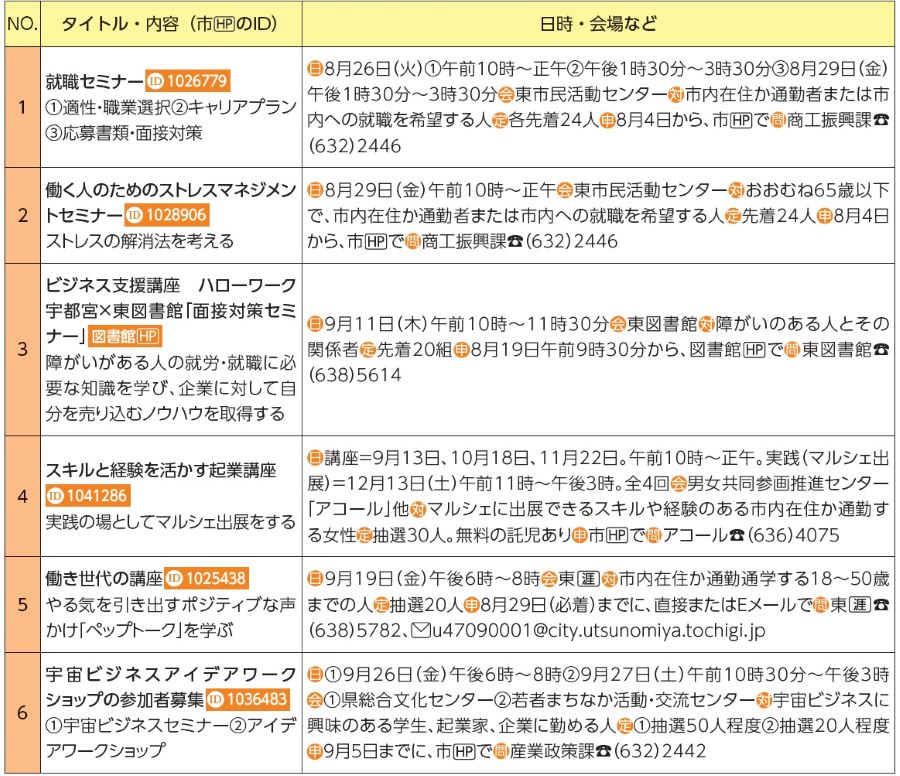The height and width of the screenshot is (776, 900).
Task: Click 会 venue icon before ①県総合文化センター
Action: (315, 700)
